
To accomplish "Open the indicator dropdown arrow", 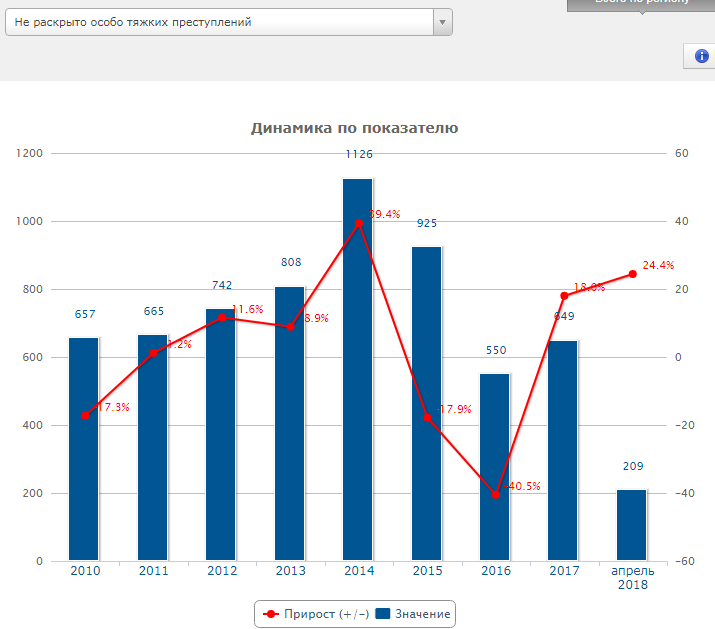I will [x=443, y=22].
